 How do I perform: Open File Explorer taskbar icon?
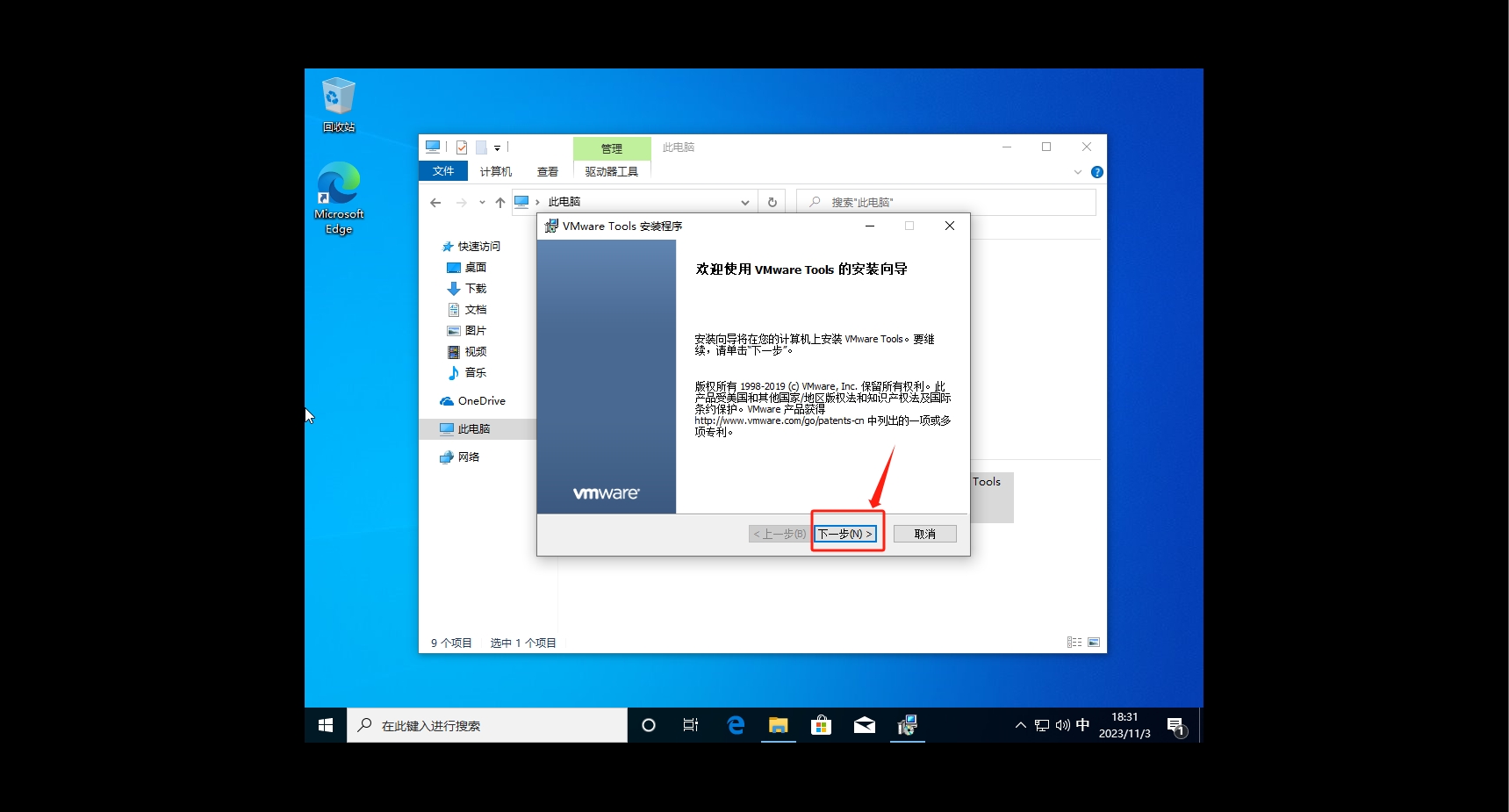[779, 725]
